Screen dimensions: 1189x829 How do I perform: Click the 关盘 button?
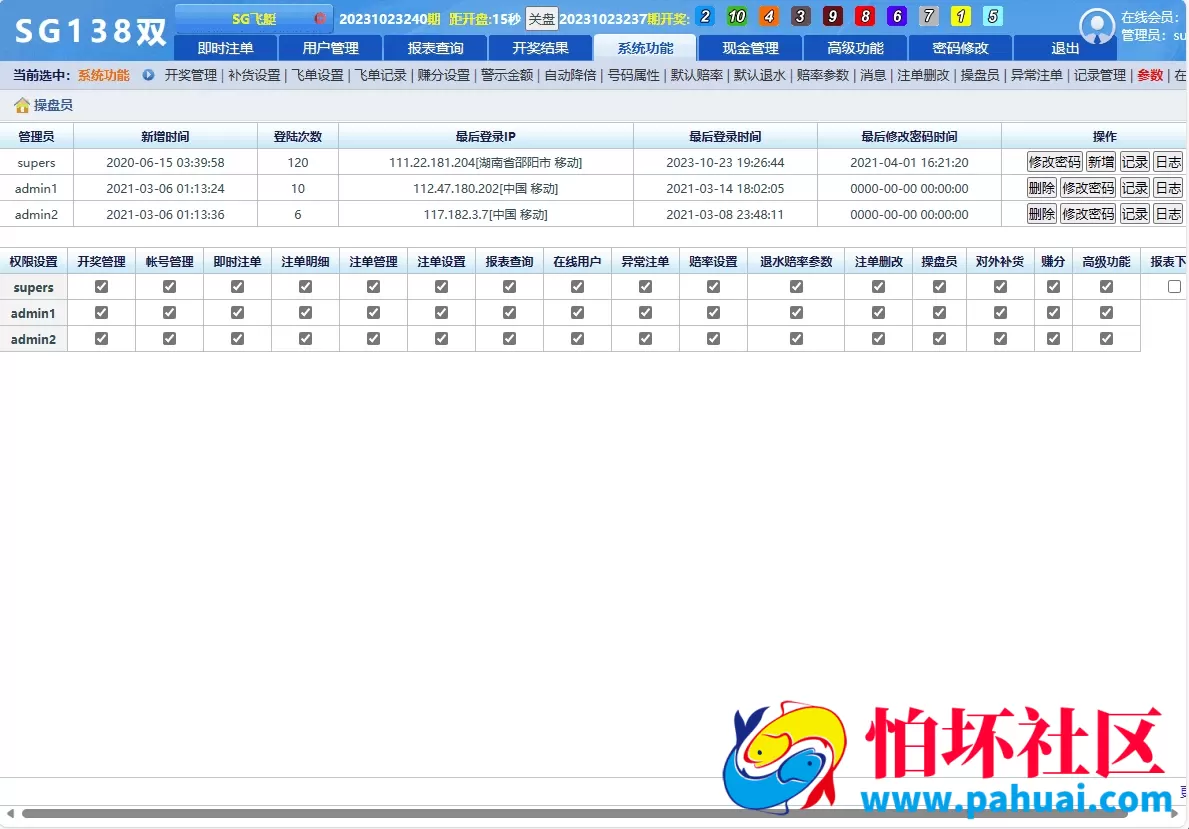pyautogui.click(x=541, y=18)
